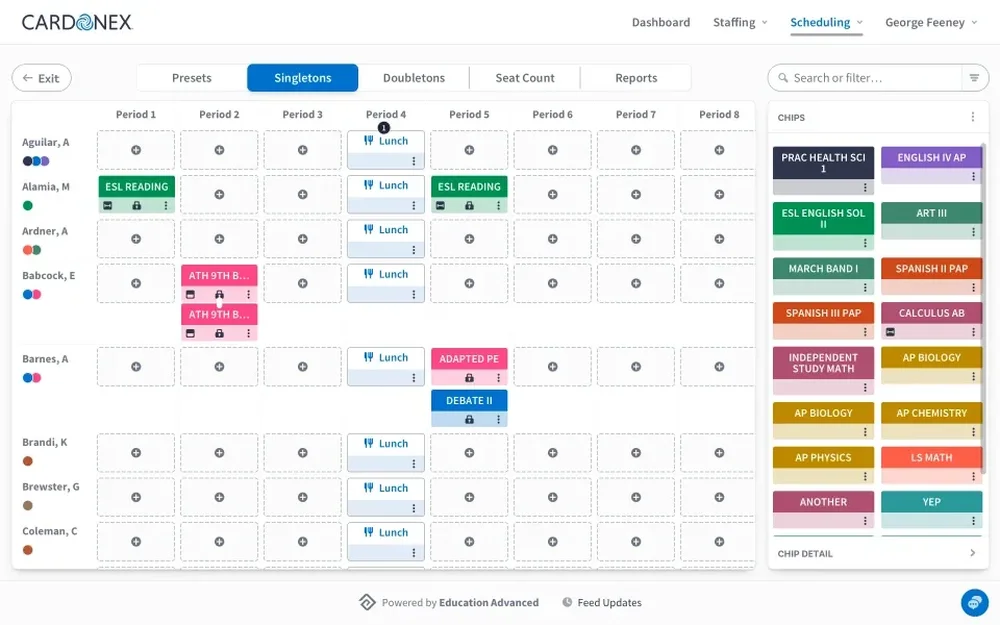Open the kebab menu on the DEBATE II chip

pyautogui.click(x=498, y=420)
